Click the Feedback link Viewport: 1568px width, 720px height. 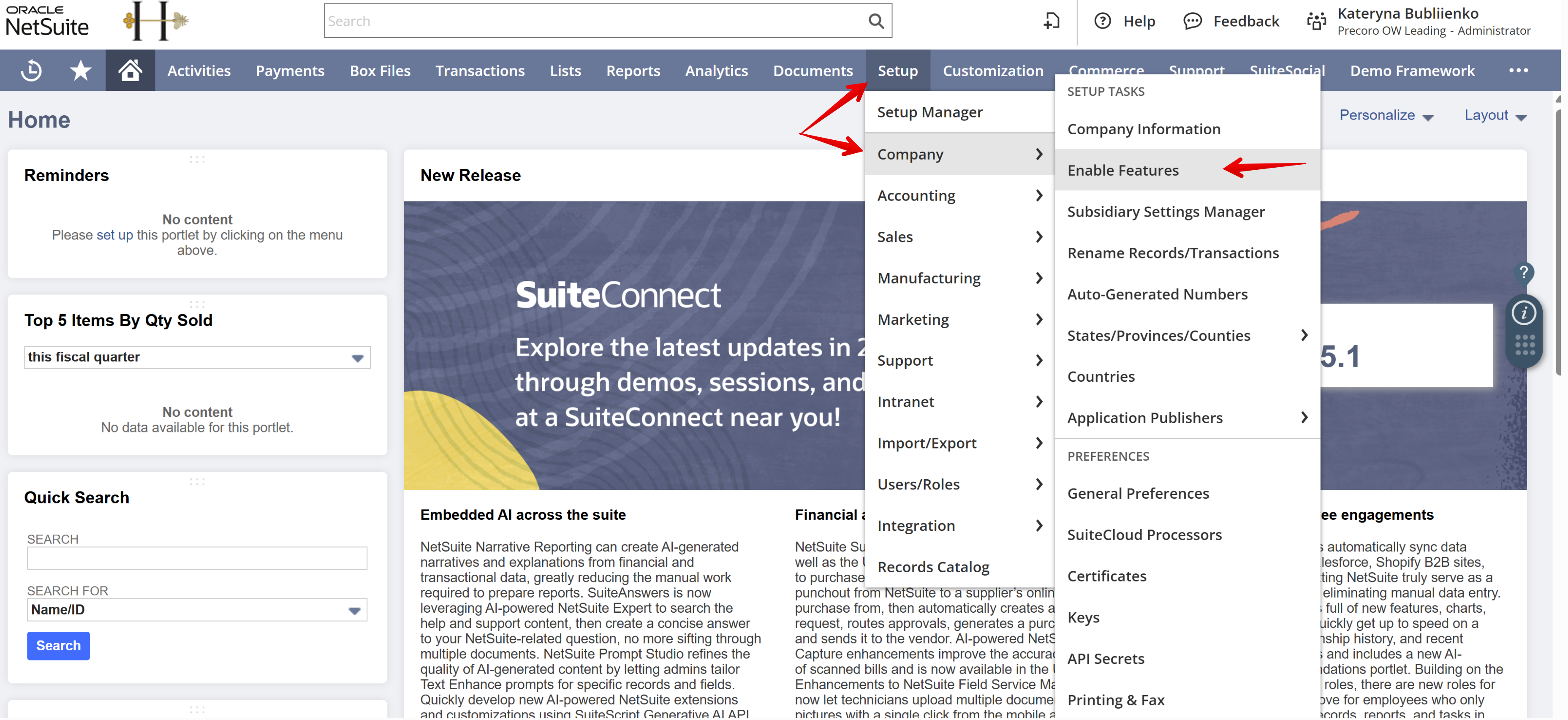click(x=1246, y=21)
